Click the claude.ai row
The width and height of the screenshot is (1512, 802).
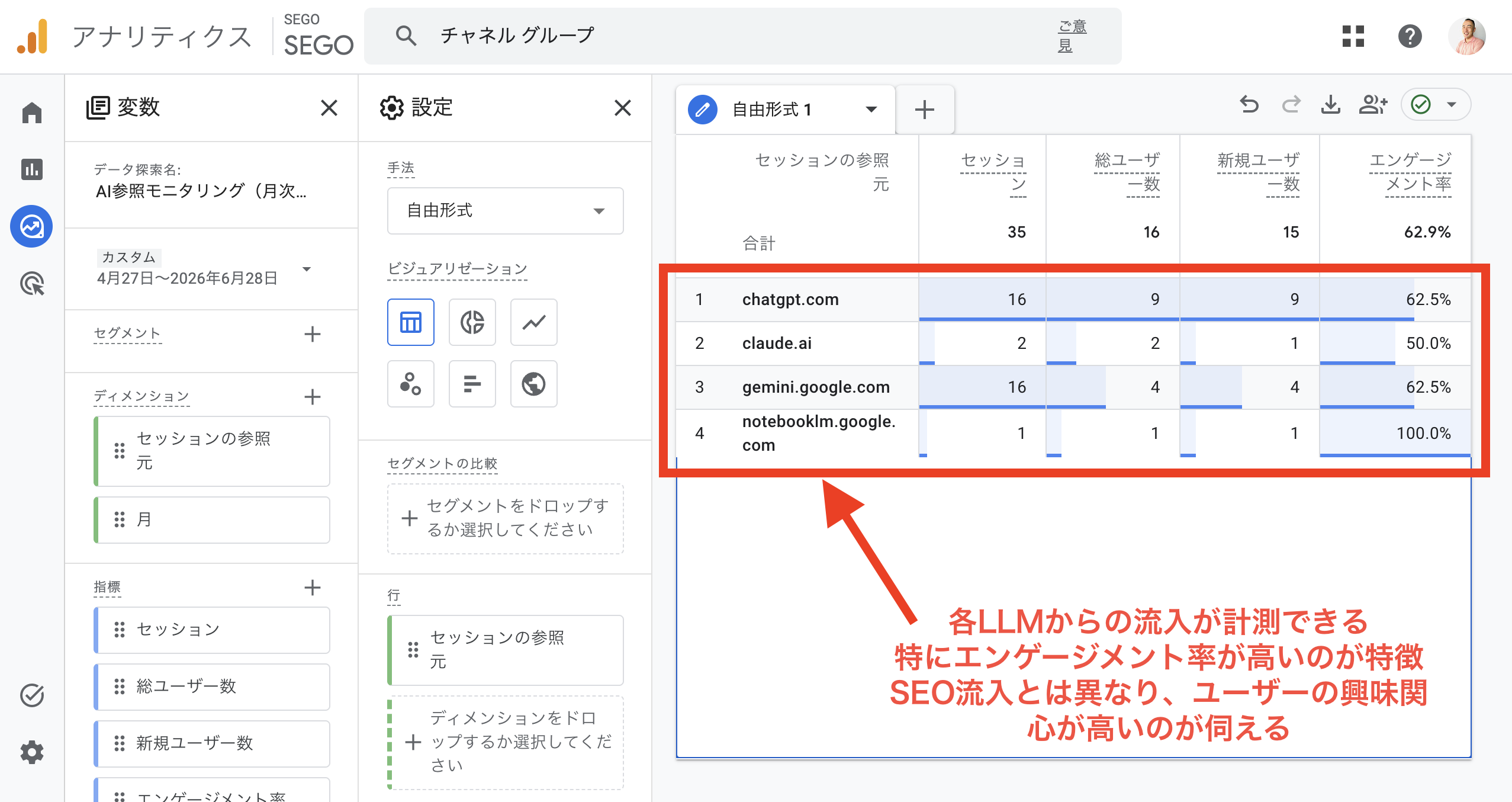point(1073,344)
